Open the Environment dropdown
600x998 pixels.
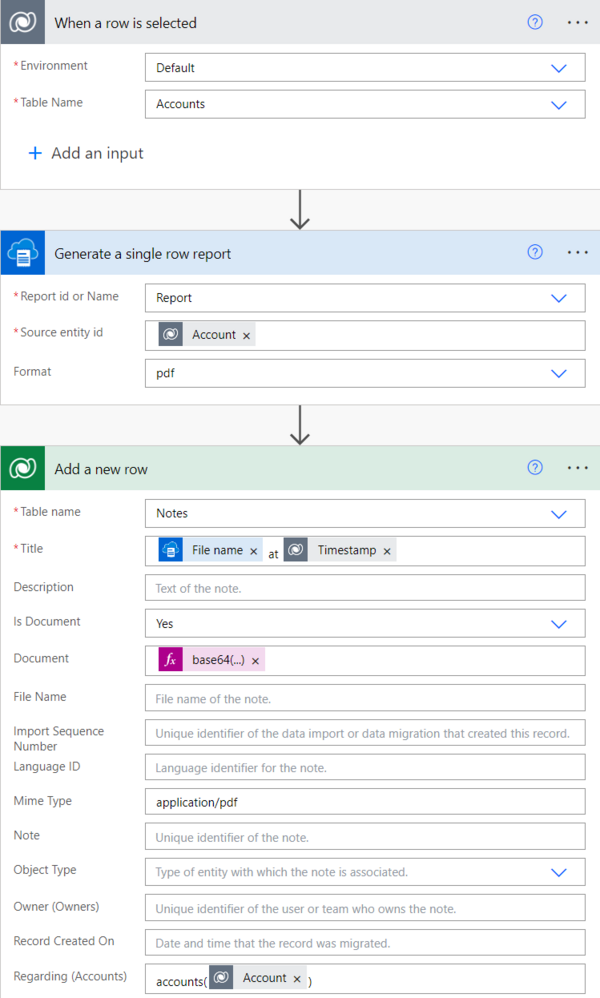click(560, 67)
